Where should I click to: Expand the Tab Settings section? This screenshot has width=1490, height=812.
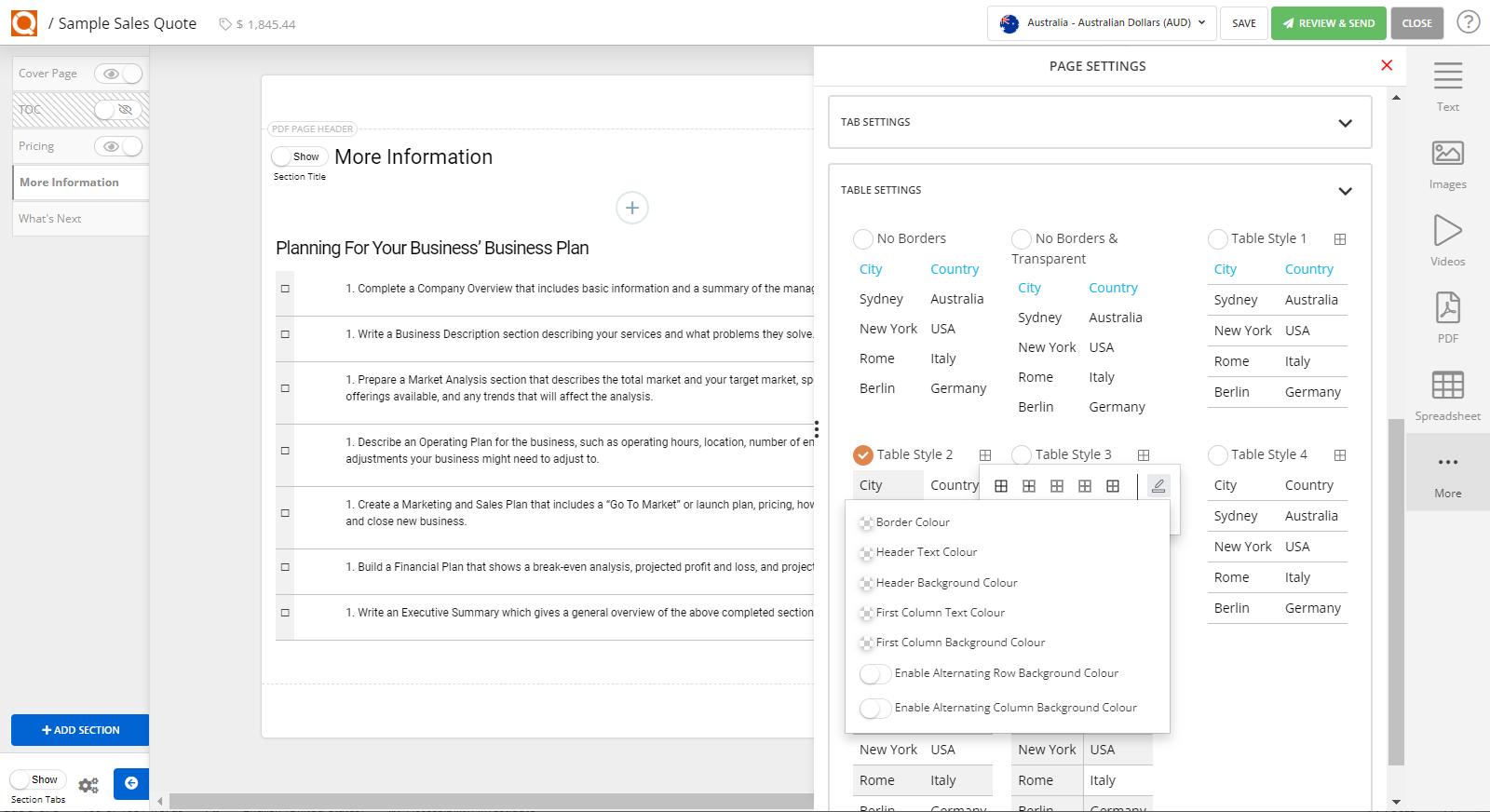coord(1345,123)
